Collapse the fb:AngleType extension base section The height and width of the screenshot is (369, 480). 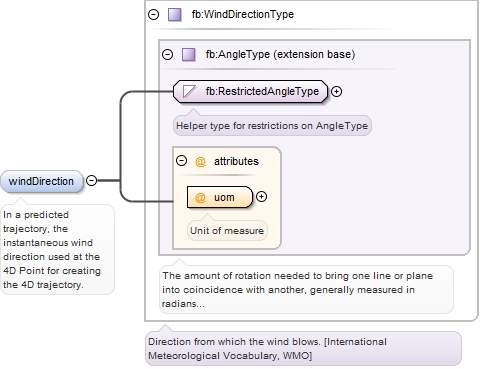[x=167, y=54]
